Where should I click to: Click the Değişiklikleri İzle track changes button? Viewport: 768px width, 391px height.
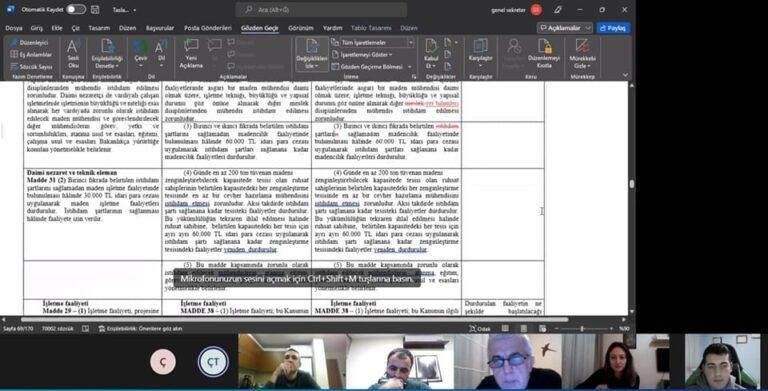pyautogui.click(x=312, y=54)
